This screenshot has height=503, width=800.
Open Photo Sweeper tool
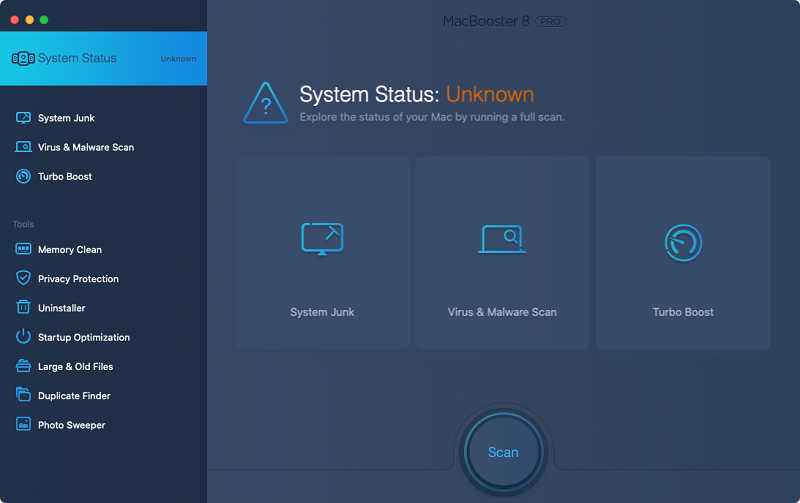tap(71, 425)
